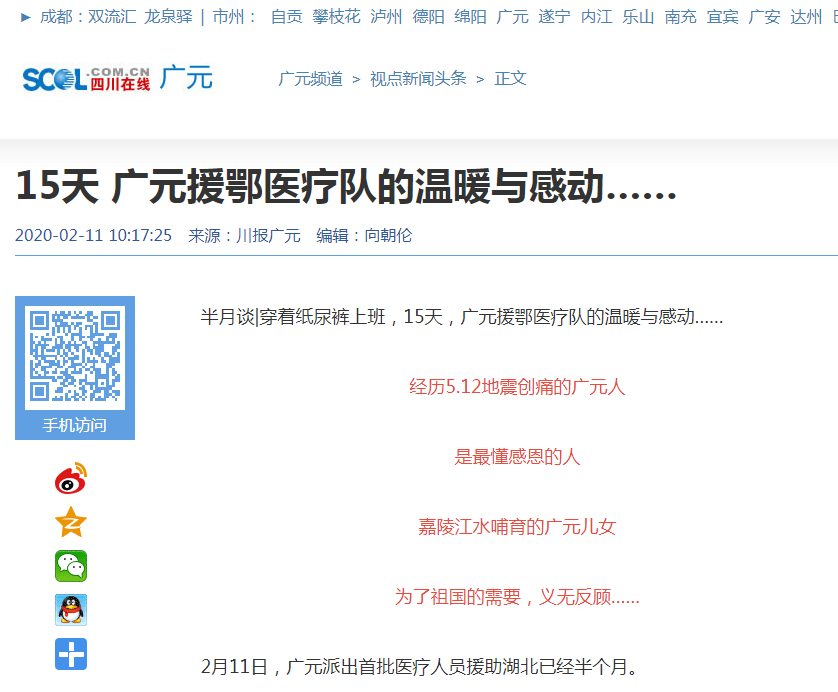
Task: Open the 自贡 city link
Action: click(x=286, y=17)
